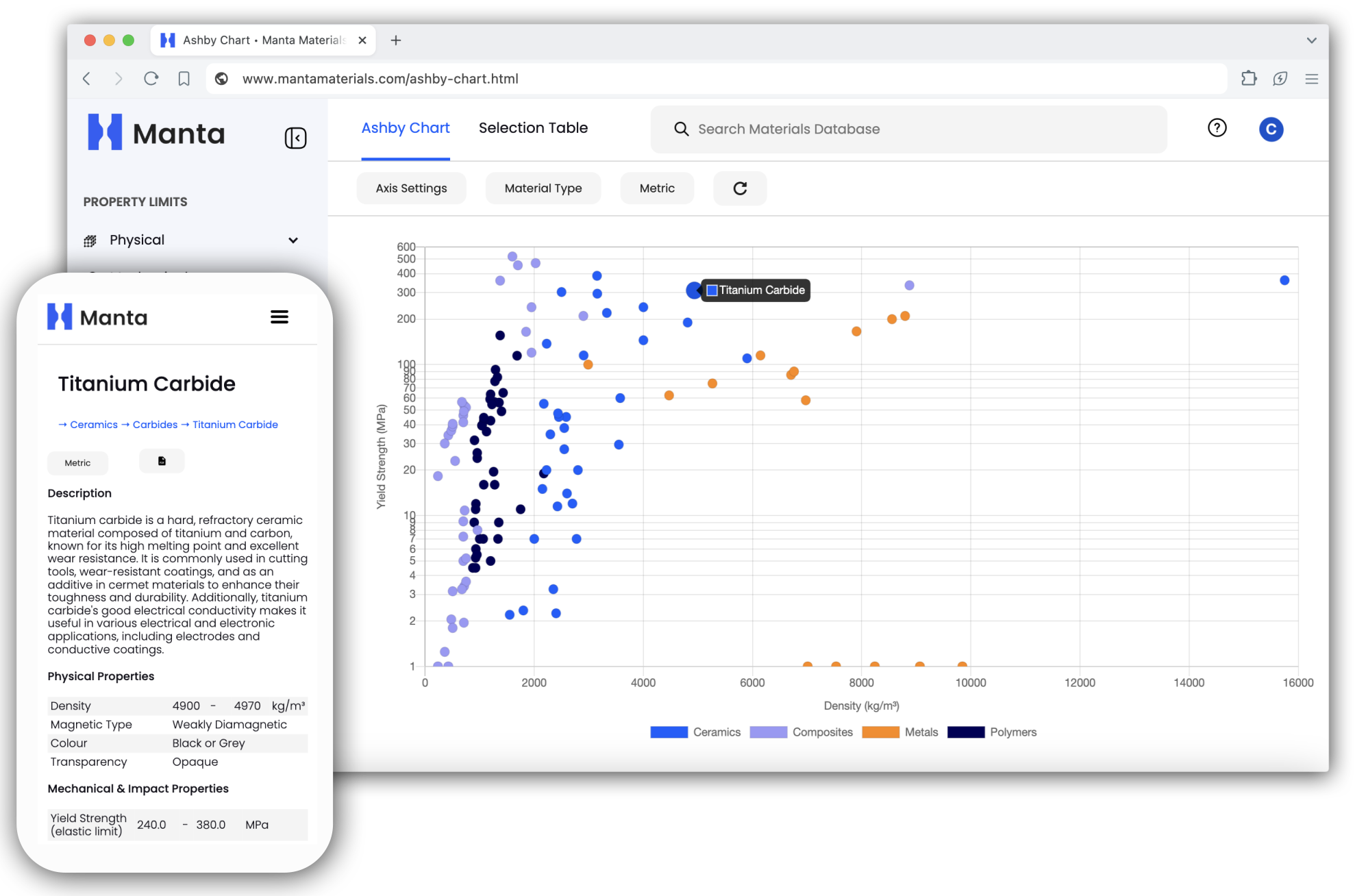Click the Titanium Carbide title in mobile view
Image resolution: width=1355 pixels, height=896 pixels.
(x=147, y=384)
